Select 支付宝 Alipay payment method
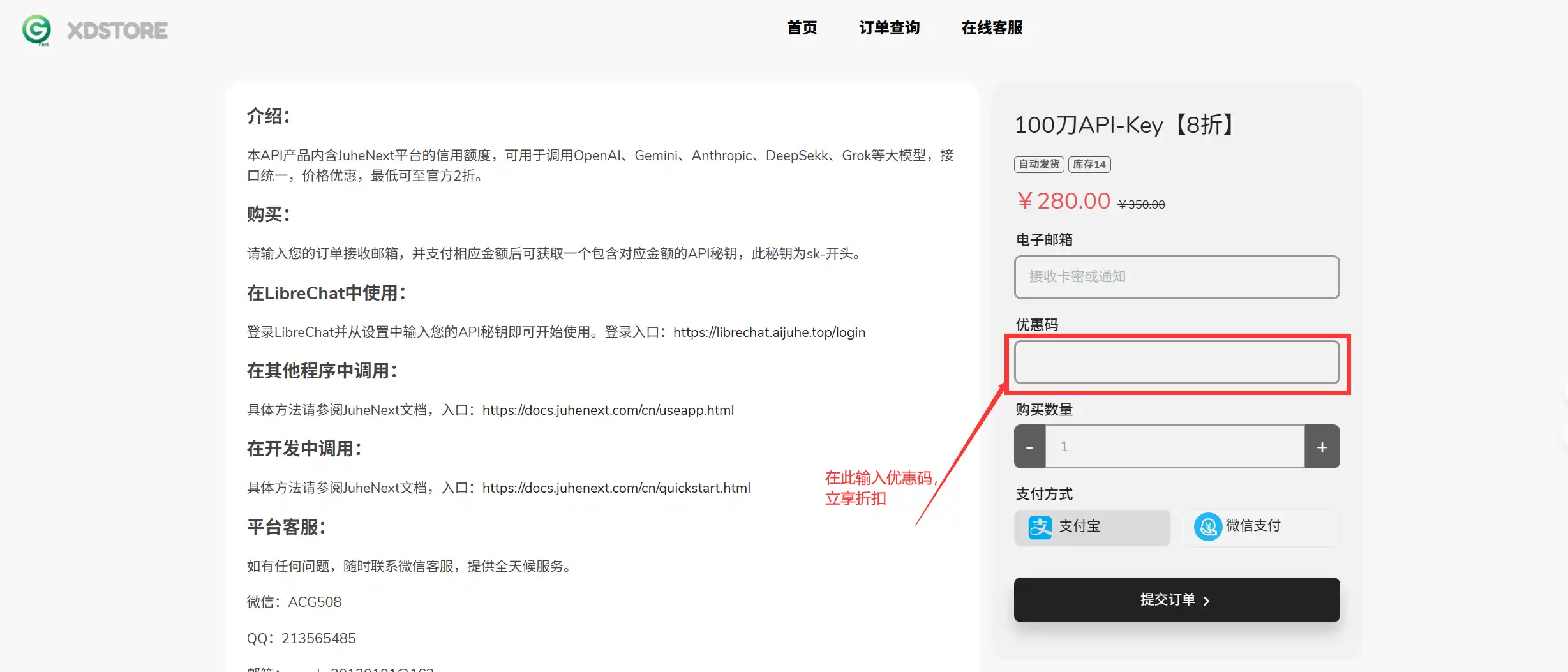1568x672 pixels. 1092,527
